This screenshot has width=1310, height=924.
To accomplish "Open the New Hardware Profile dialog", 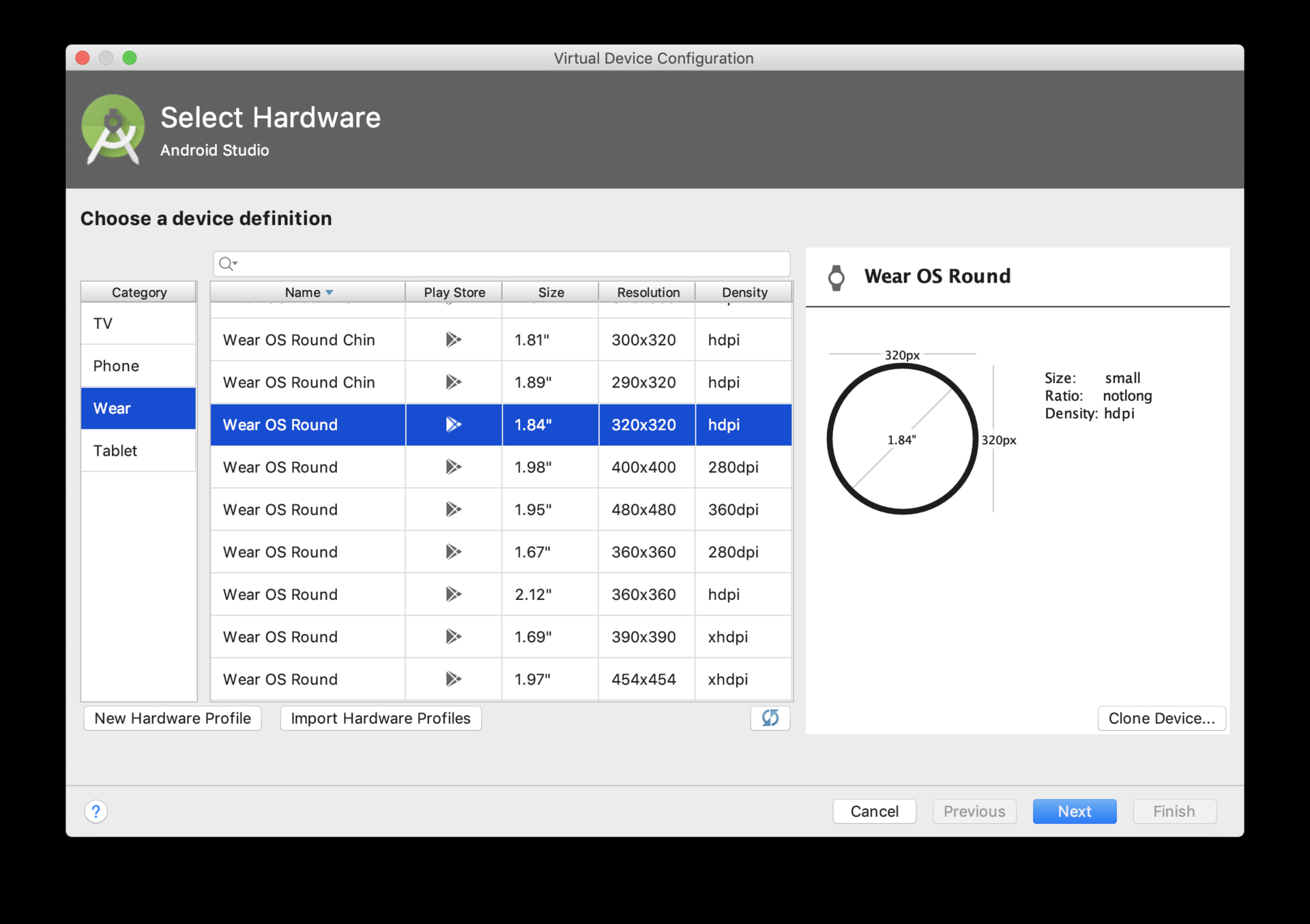I will coord(173,718).
